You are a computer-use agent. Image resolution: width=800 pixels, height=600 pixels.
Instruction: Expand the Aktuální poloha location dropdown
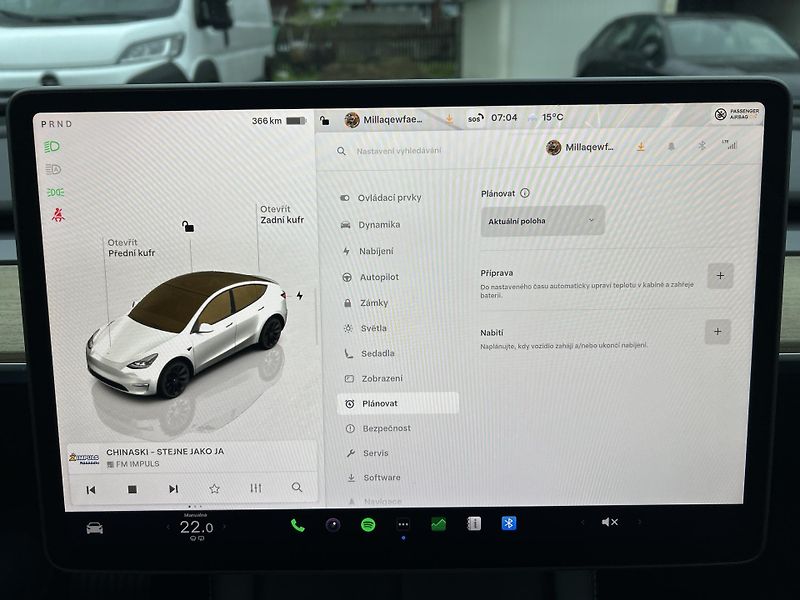(543, 221)
